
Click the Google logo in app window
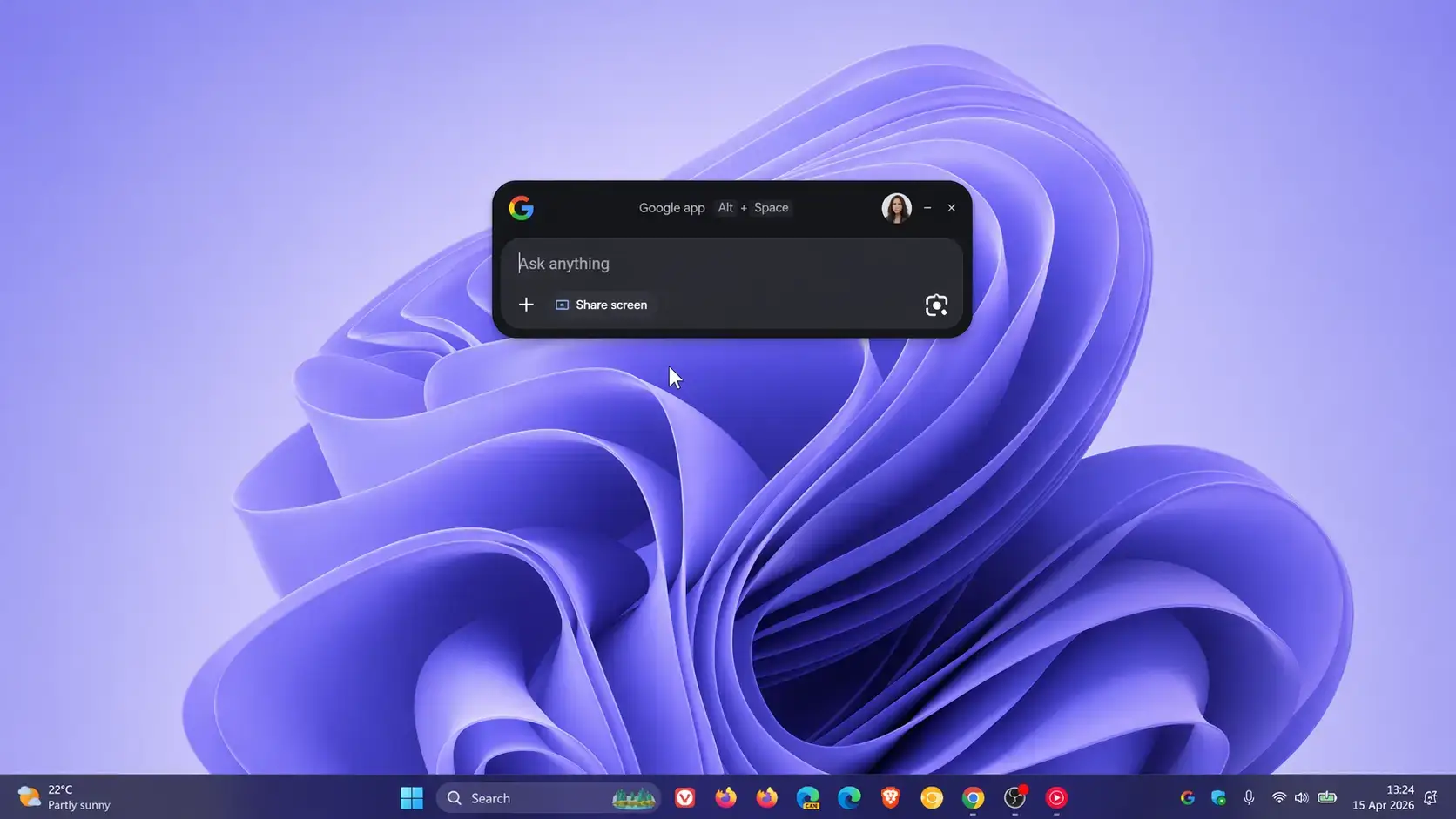pyautogui.click(x=522, y=208)
